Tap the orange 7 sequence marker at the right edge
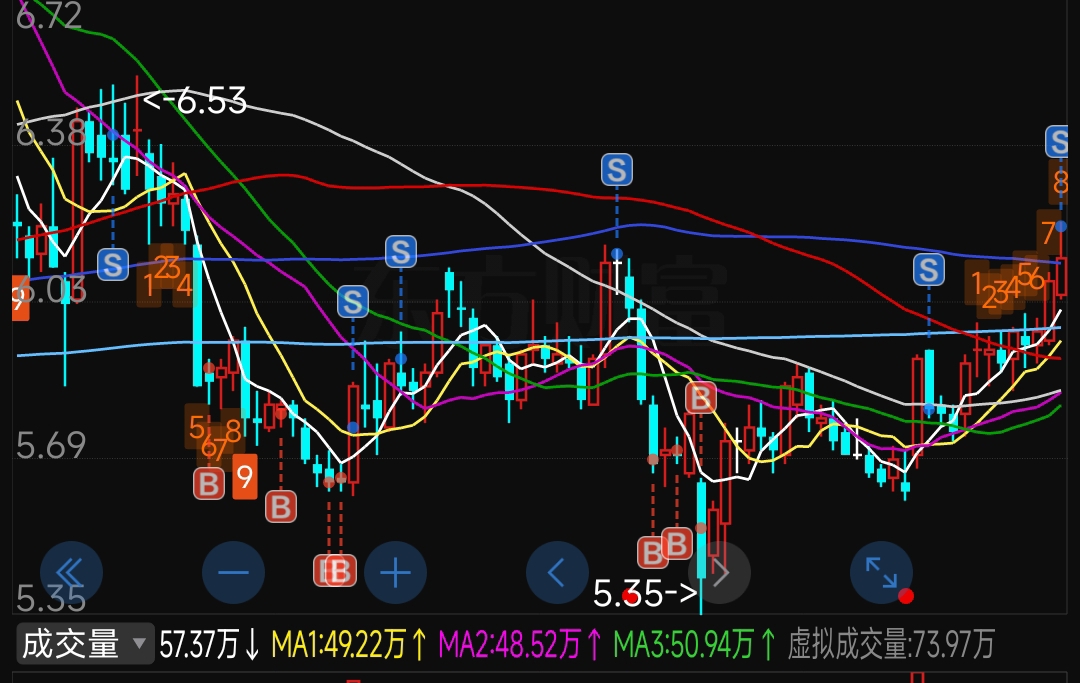The height and width of the screenshot is (683, 1080). pyautogui.click(x=1048, y=233)
